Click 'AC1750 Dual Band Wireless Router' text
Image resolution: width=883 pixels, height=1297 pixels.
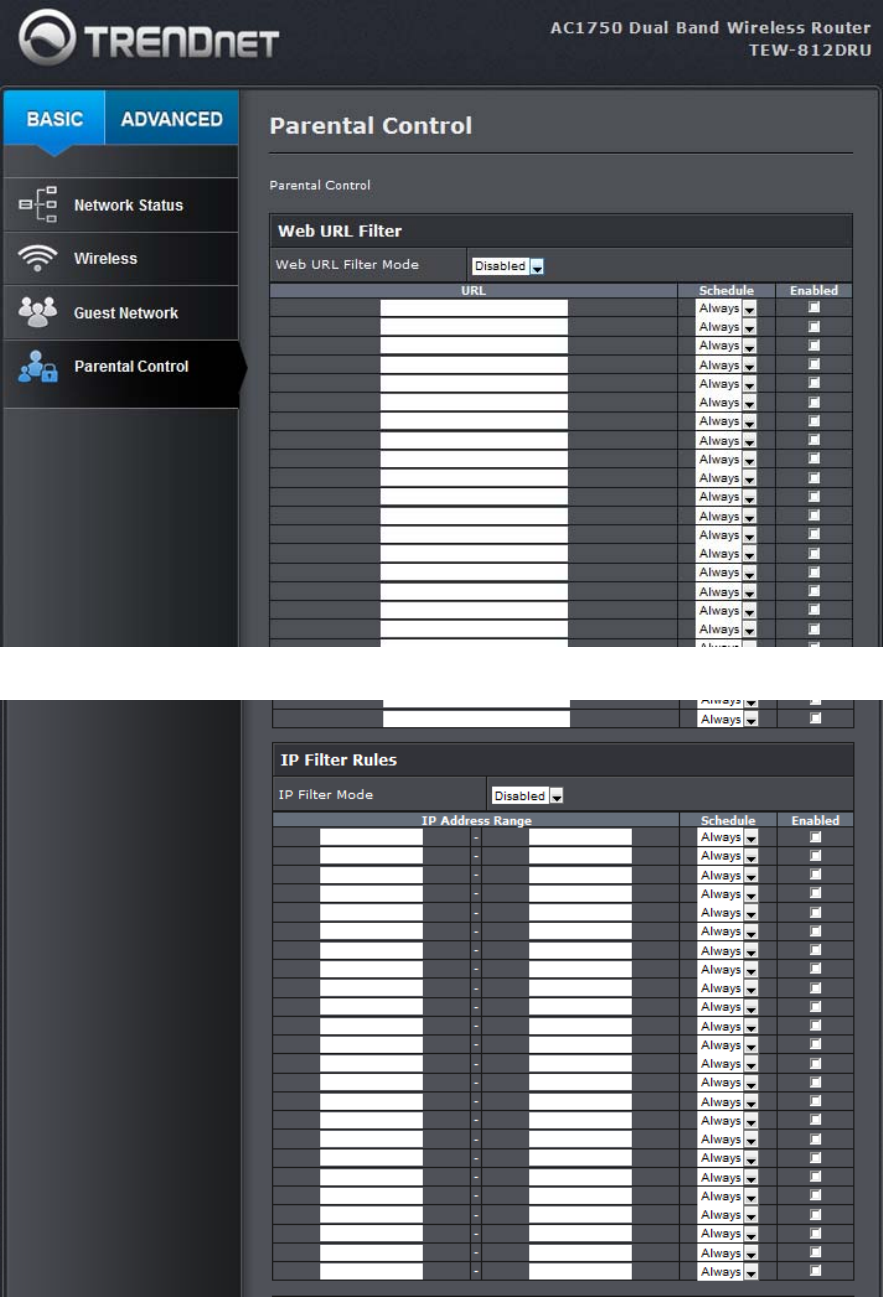(x=710, y=28)
